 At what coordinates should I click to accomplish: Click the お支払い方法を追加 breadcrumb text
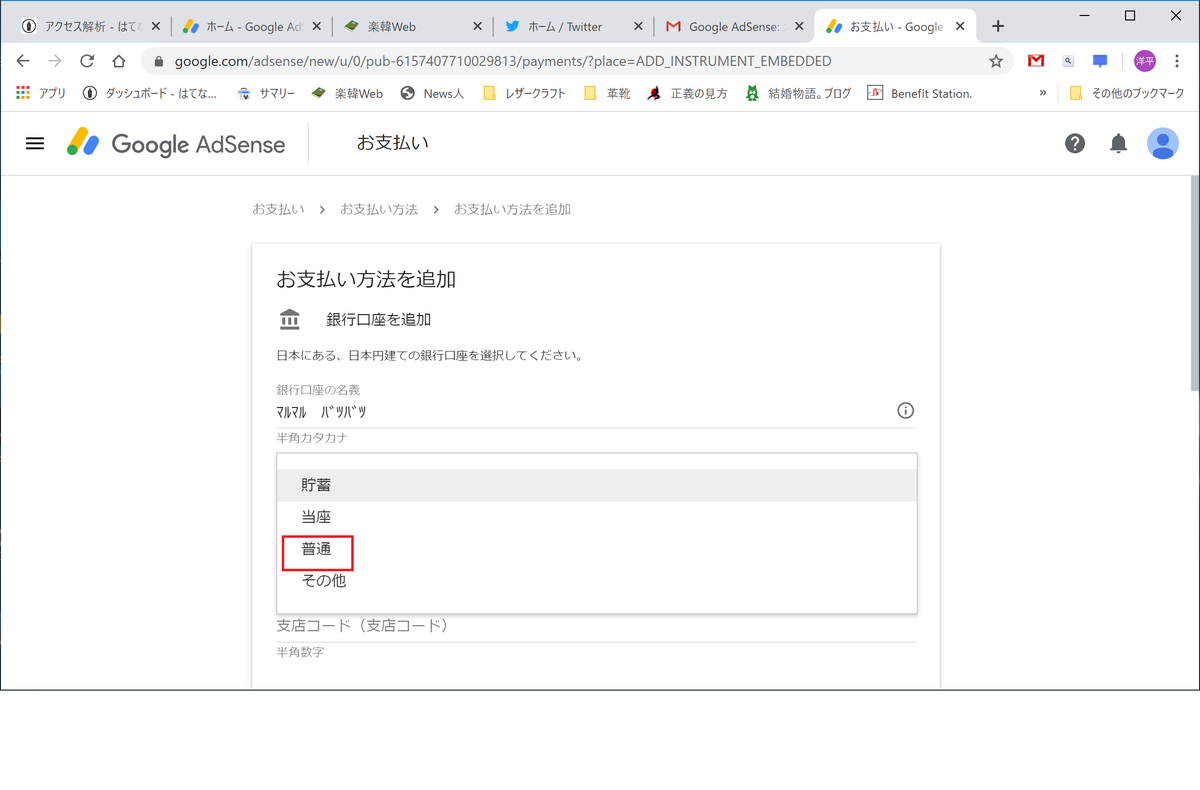[512, 209]
